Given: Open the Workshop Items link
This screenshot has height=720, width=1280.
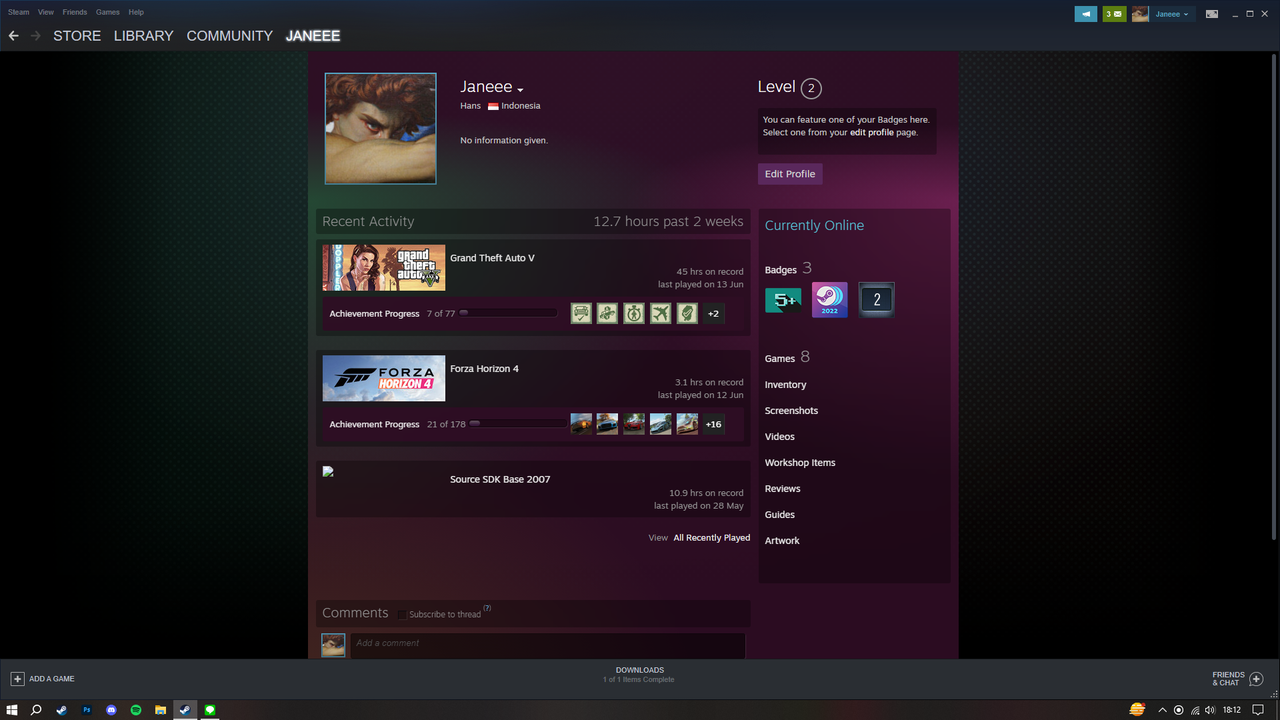Looking at the screenshot, I should (x=800, y=463).
